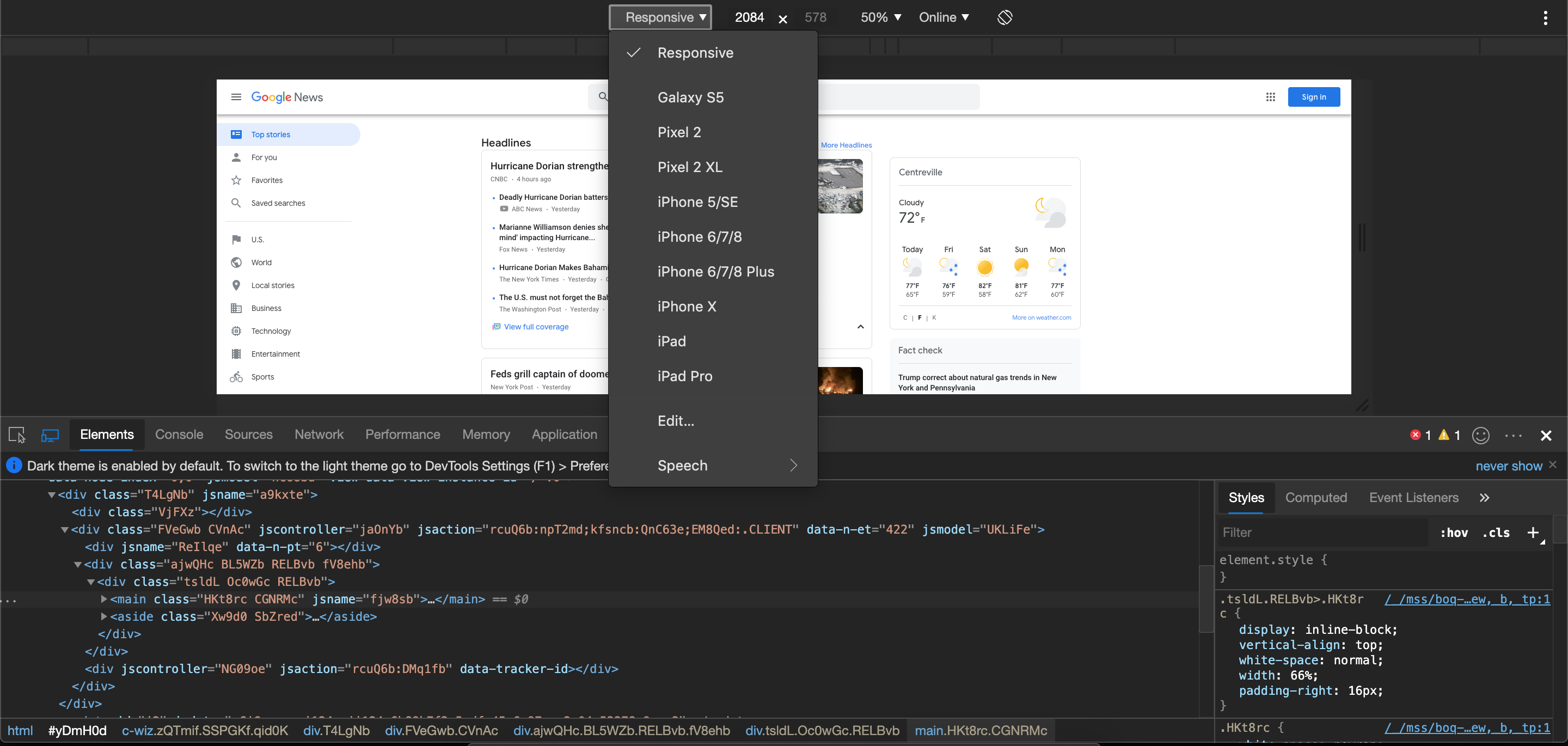Click the Favorites star icon
This screenshot has height=746, width=1568.
click(236, 180)
